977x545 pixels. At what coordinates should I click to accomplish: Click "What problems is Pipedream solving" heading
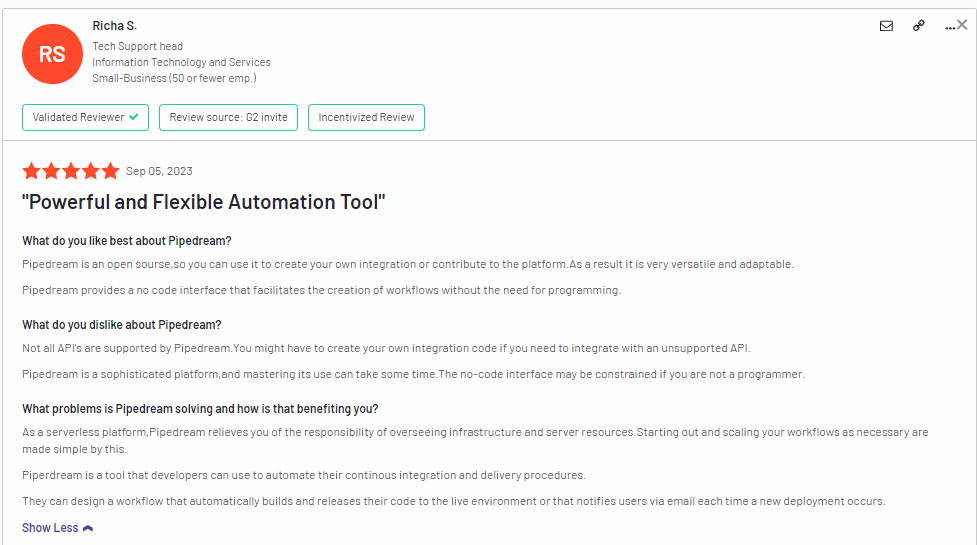tap(200, 409)
